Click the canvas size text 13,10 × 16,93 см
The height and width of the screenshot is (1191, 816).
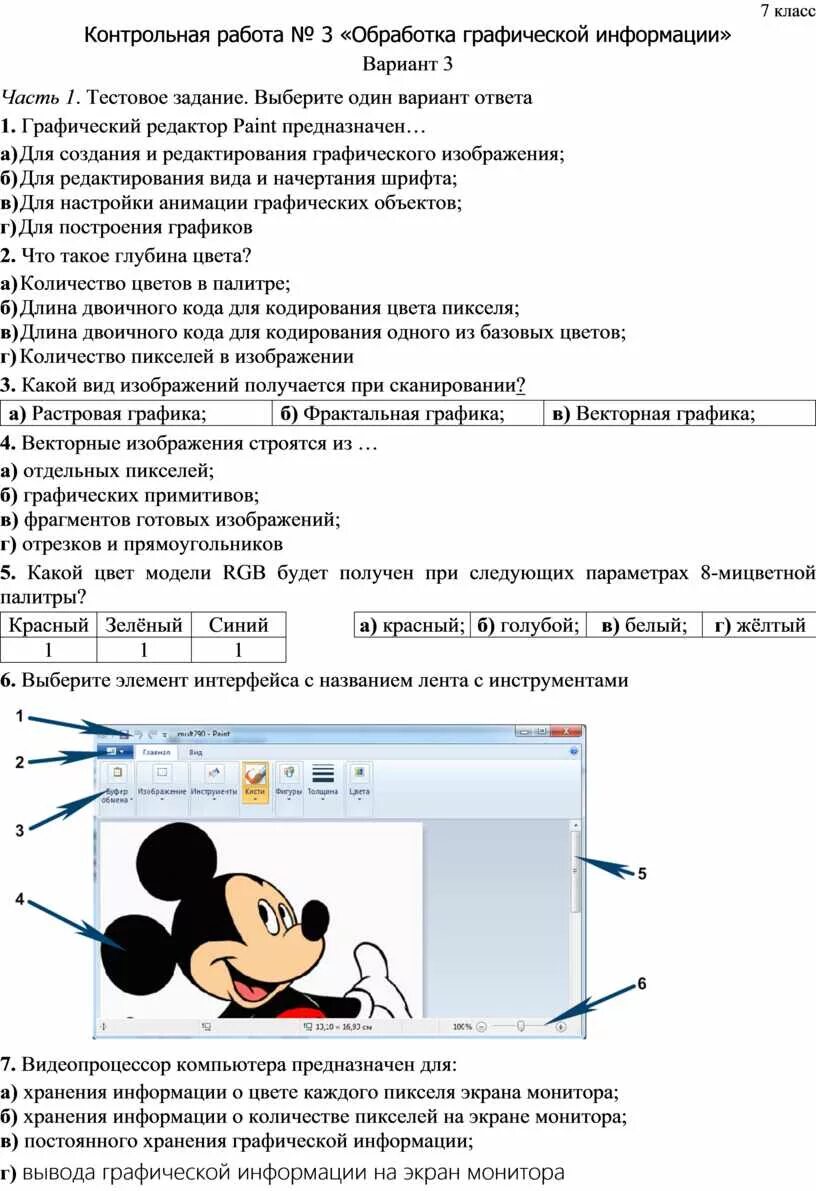point(343,1027)
